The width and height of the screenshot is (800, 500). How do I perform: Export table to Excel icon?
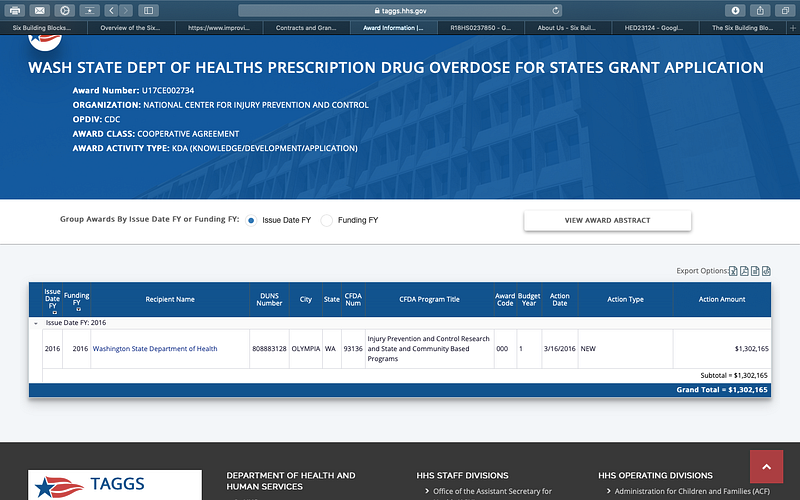[733, 271]
